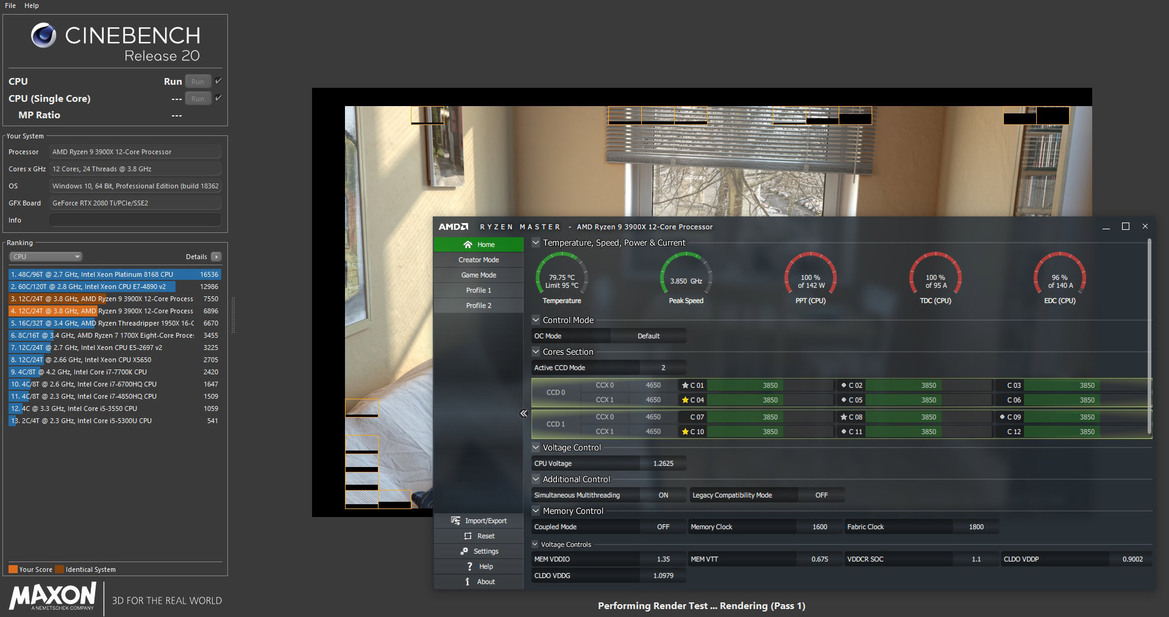The image size is (1169, 617).
Task: Toggle Coupled Mode OFF setting
Action: (663, 527)
